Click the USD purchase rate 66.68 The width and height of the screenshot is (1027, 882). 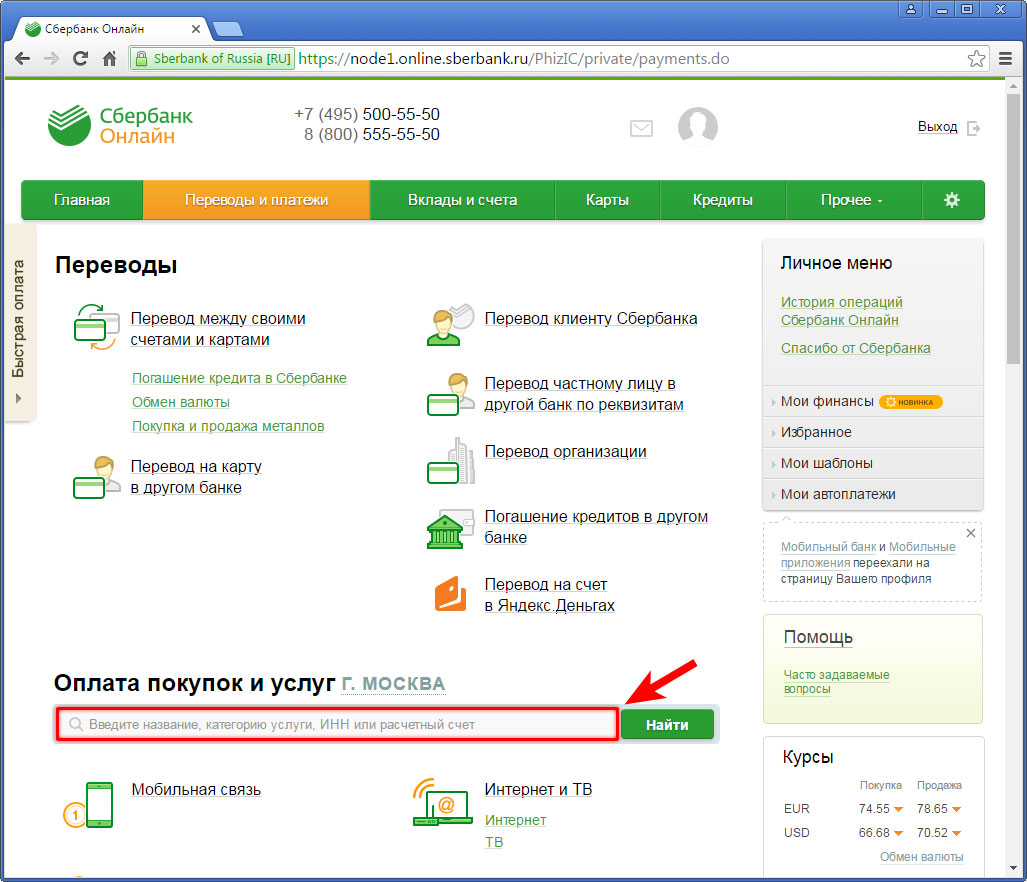click(x=874, y=833)
